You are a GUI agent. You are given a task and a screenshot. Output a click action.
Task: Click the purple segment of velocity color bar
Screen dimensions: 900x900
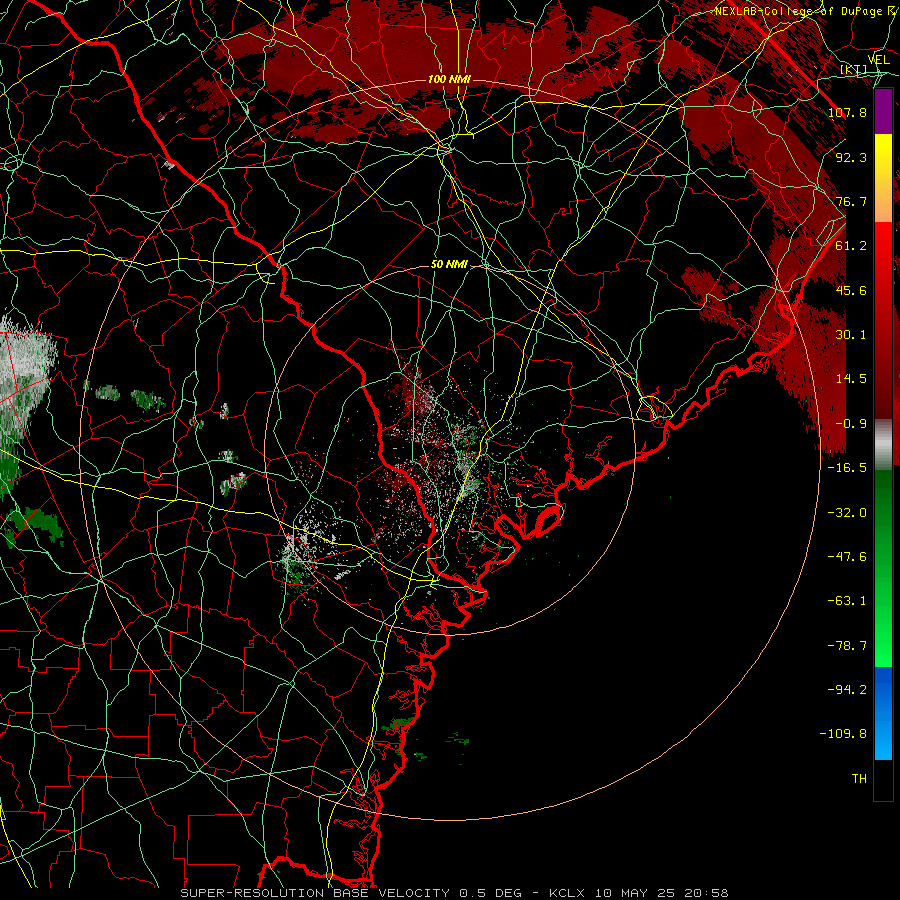(x=883, y=111)
